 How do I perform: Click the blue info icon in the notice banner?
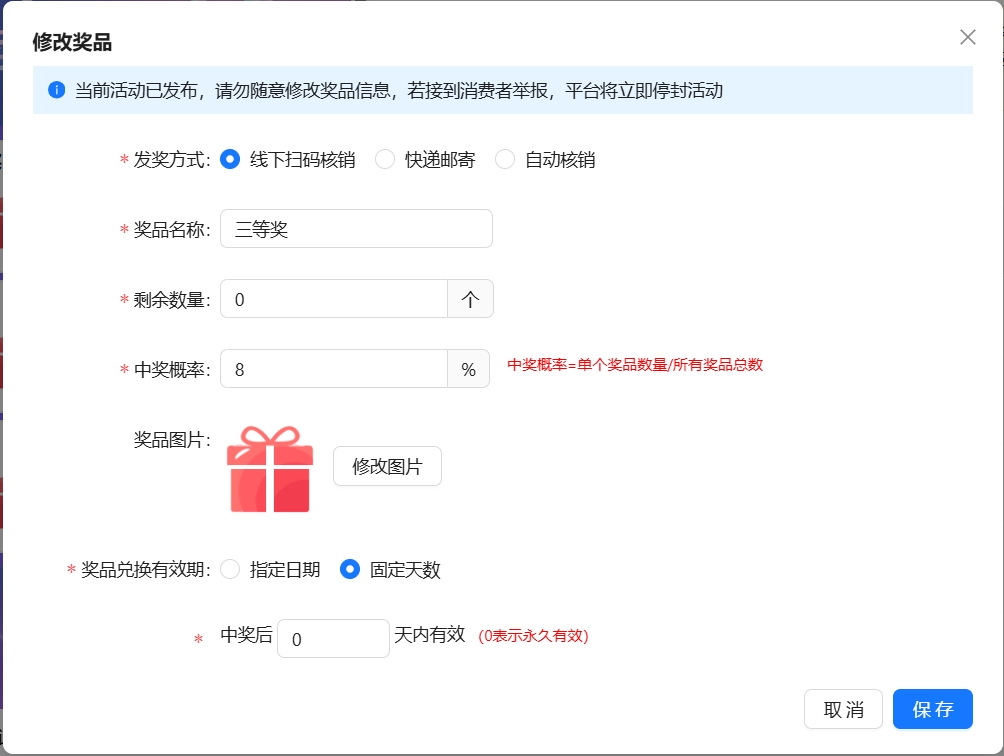point(56,91)
